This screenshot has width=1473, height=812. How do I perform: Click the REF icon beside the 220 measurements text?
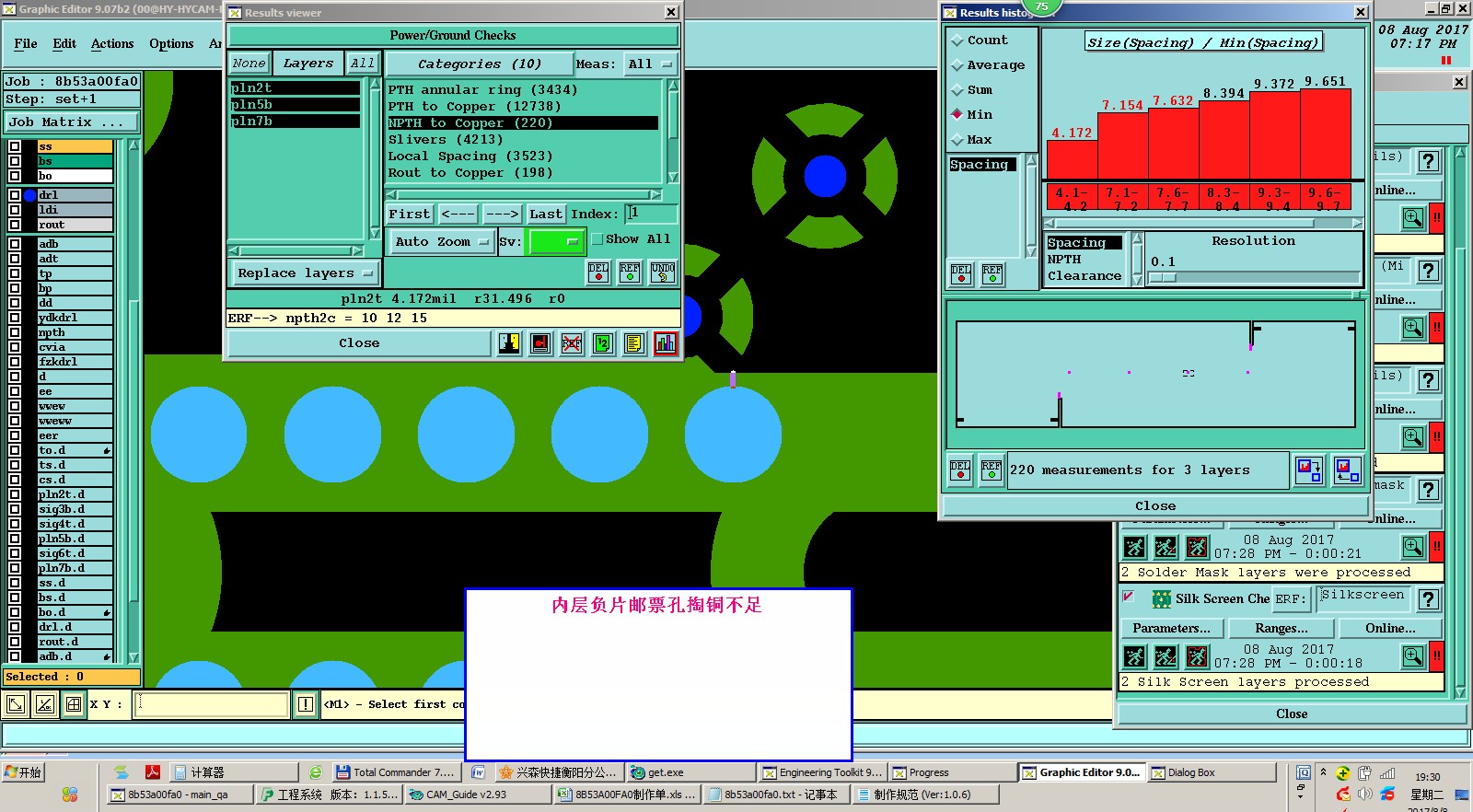point(992,470)
